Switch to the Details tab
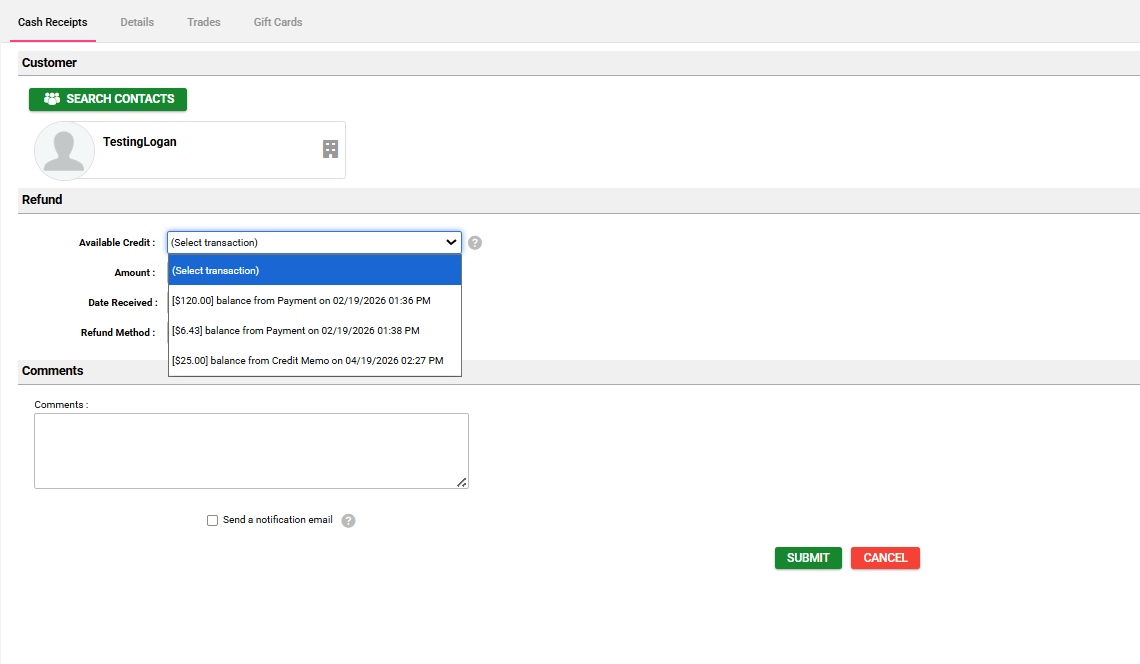The height and width of the screenshot is (664, 1140). [x=137, y=22]
